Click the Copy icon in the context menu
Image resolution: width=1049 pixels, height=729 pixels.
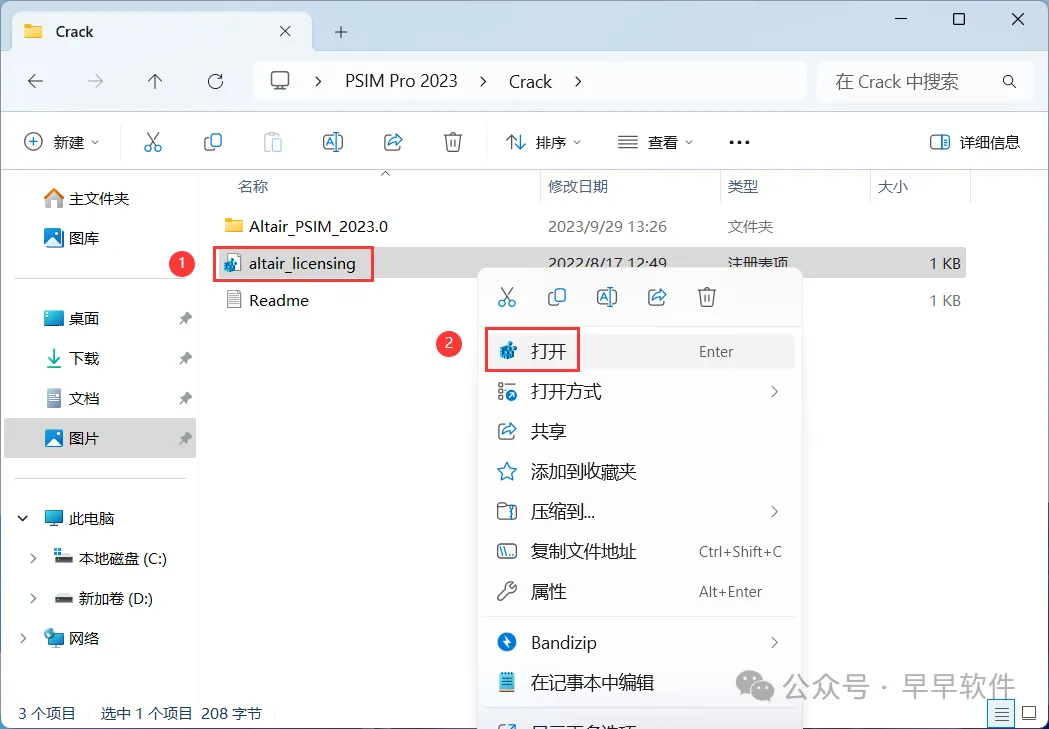[x=557, y=297]
